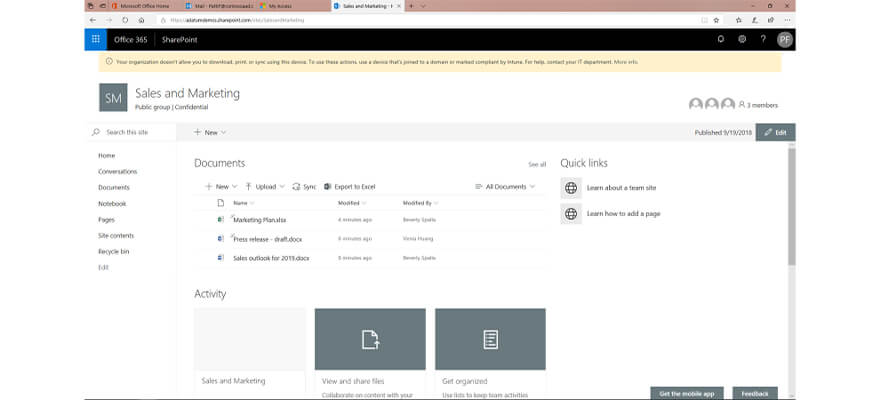
Task: Click the 3 members link
Action: (x=758, y=105)
